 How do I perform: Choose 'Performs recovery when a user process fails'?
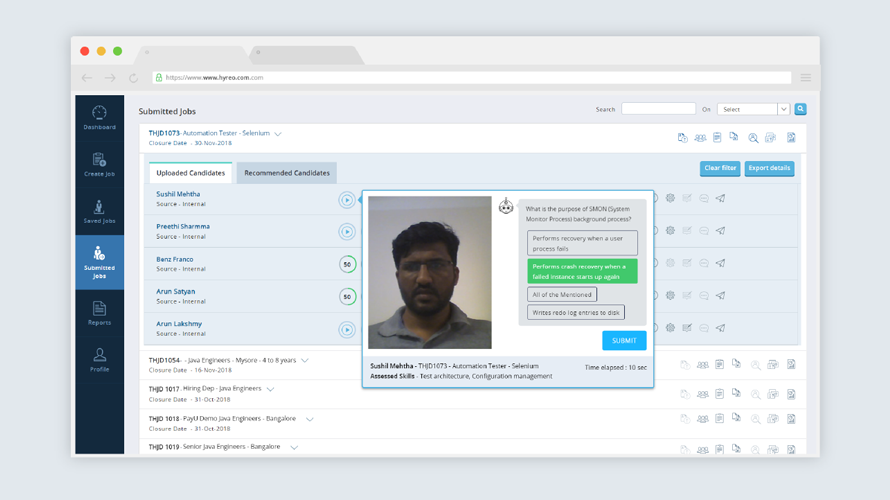(582, 243)
